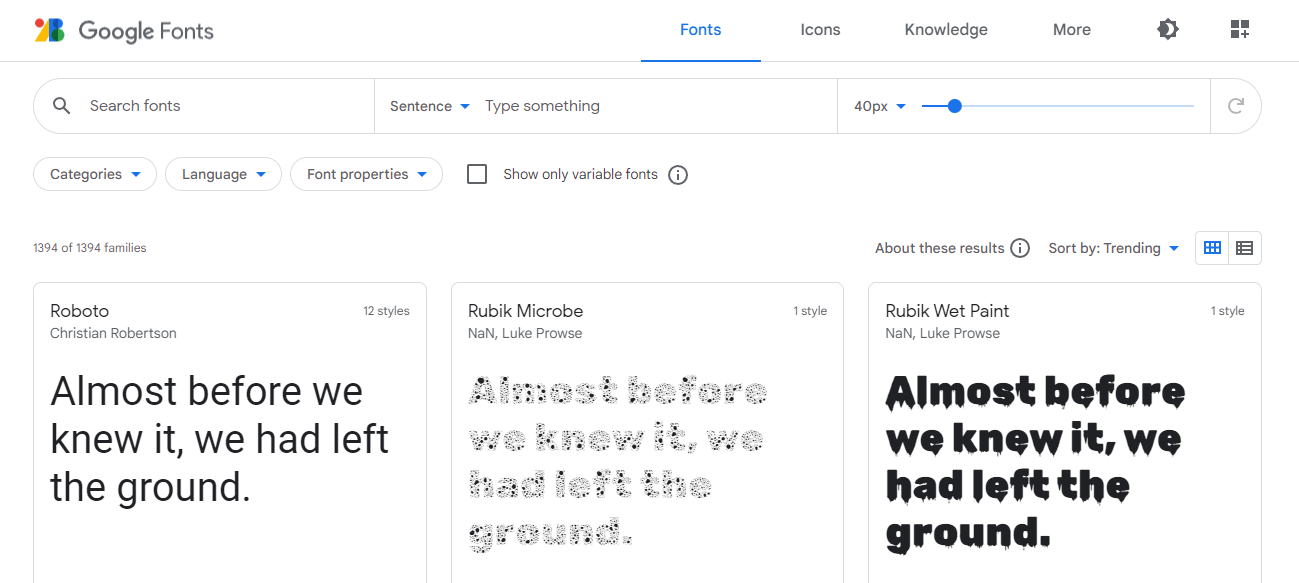Viewport: 1299px width, 583px height.
Task: Switch to grid view layout
Action: pyautogui.click(x=1212, y=248)
